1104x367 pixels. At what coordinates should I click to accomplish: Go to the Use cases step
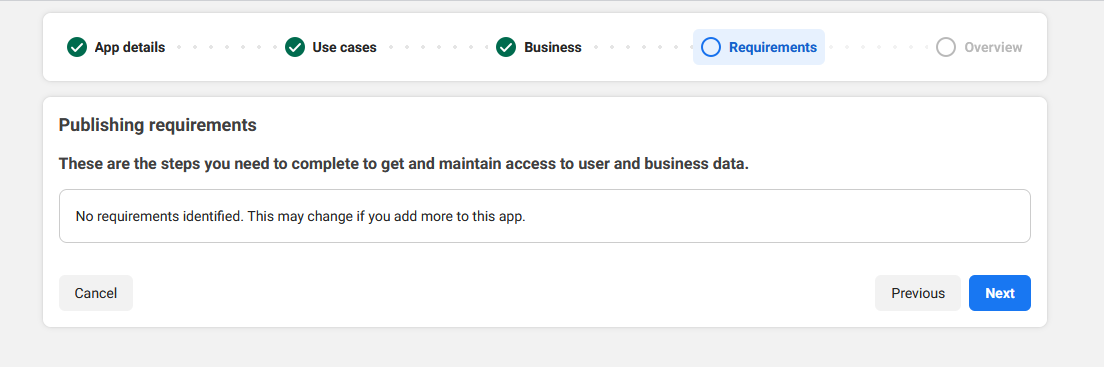(x=344, y=48)
